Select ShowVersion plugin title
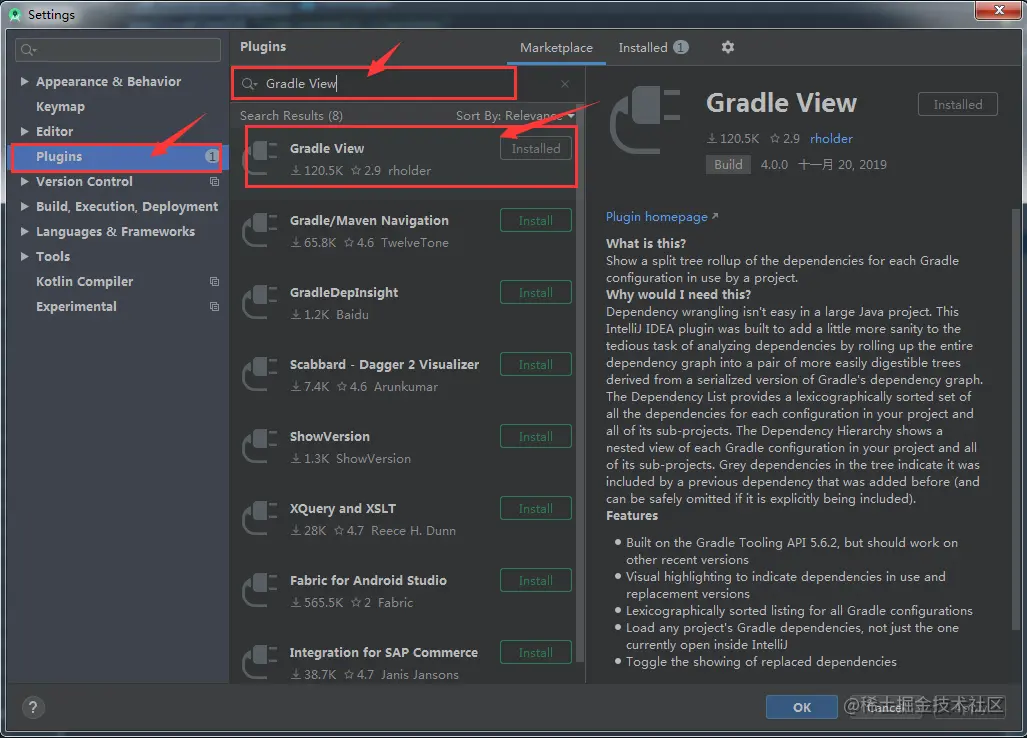This screenshot has height=738, width=1027. 329,437
